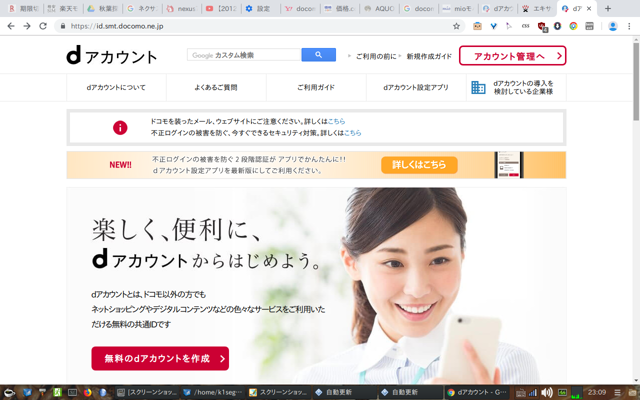Click the CSS extension icon

[526, 26]
